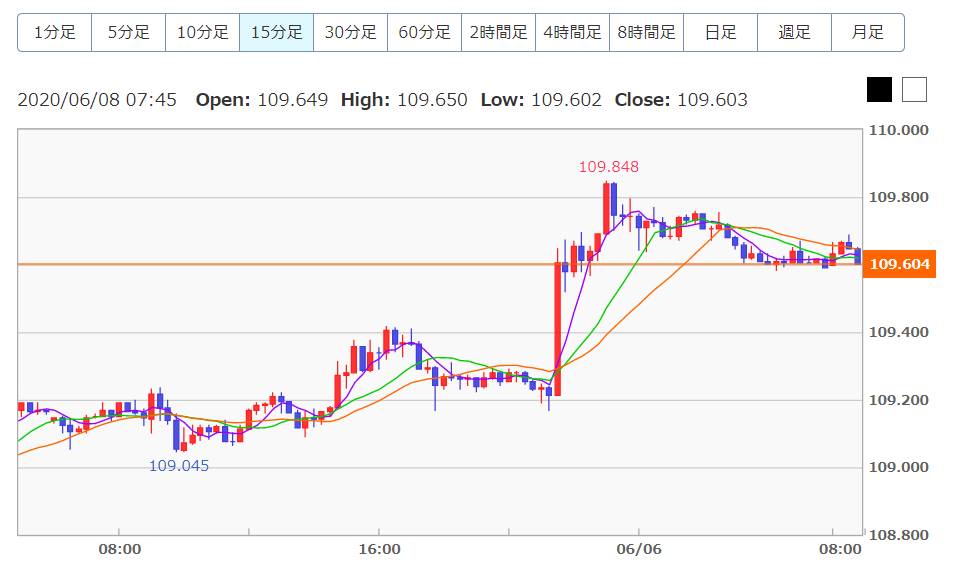Open the 60分足 hourly chart
Screen dimensions: 956x562
pyautogui.click(x=424, y=32)
